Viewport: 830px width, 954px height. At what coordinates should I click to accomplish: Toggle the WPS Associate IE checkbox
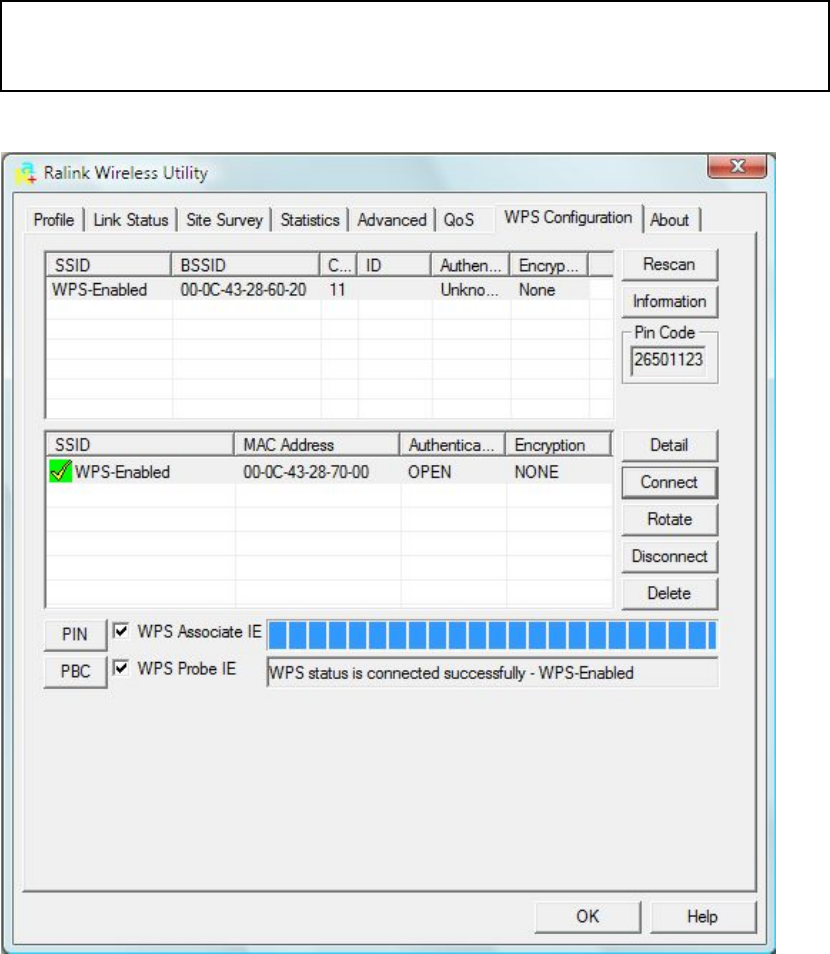(x=121, y=630)
